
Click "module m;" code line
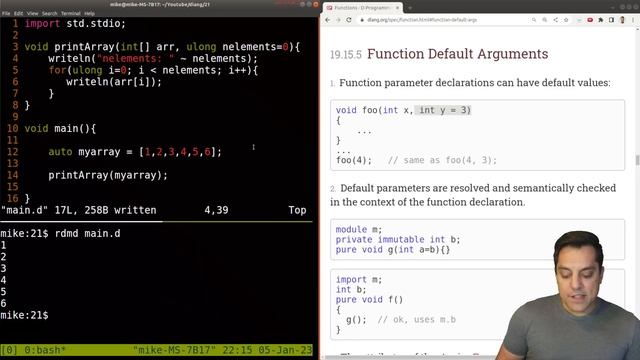[x=359, y=229]
